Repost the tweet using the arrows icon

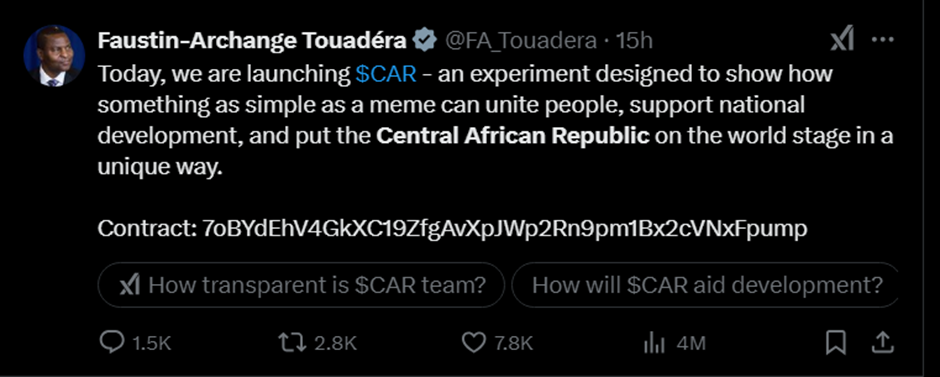[291, 343]
